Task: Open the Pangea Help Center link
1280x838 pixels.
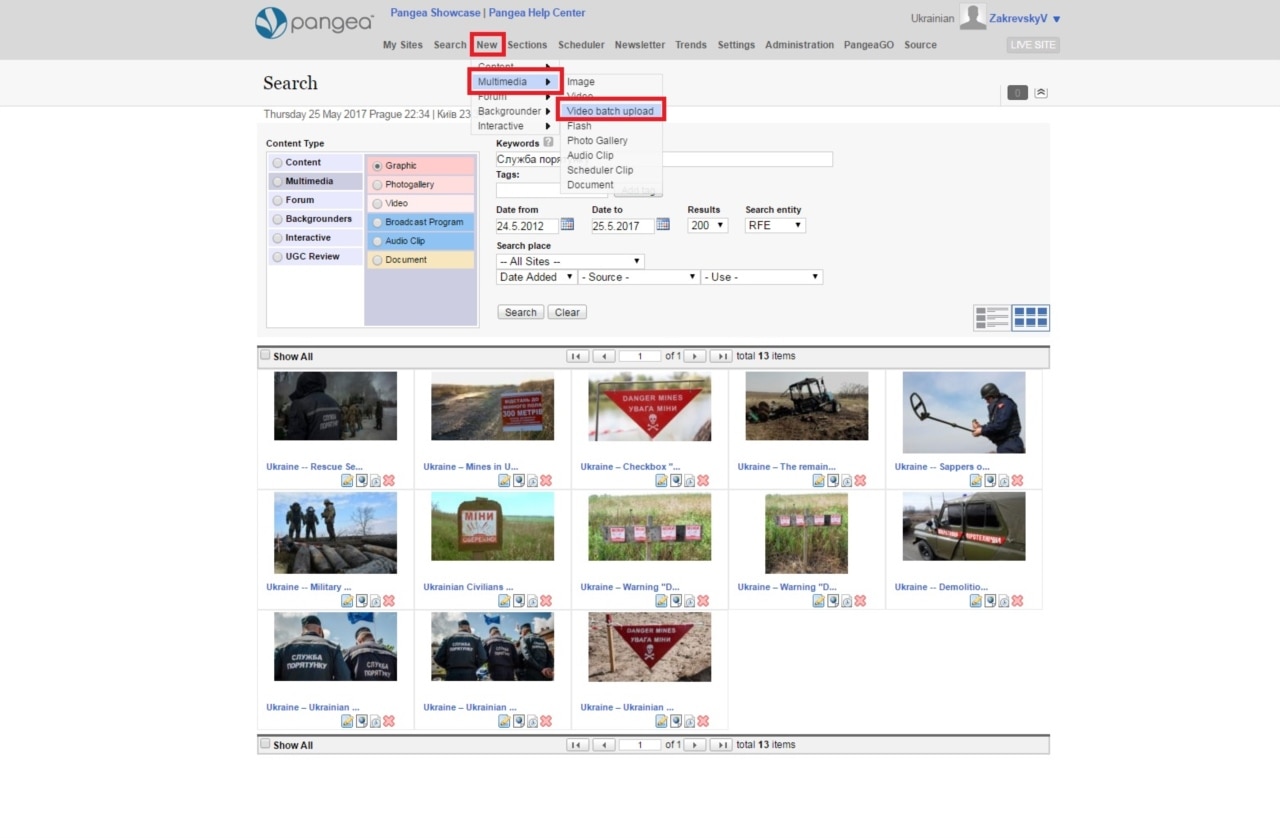Action: tap(537, 13)
